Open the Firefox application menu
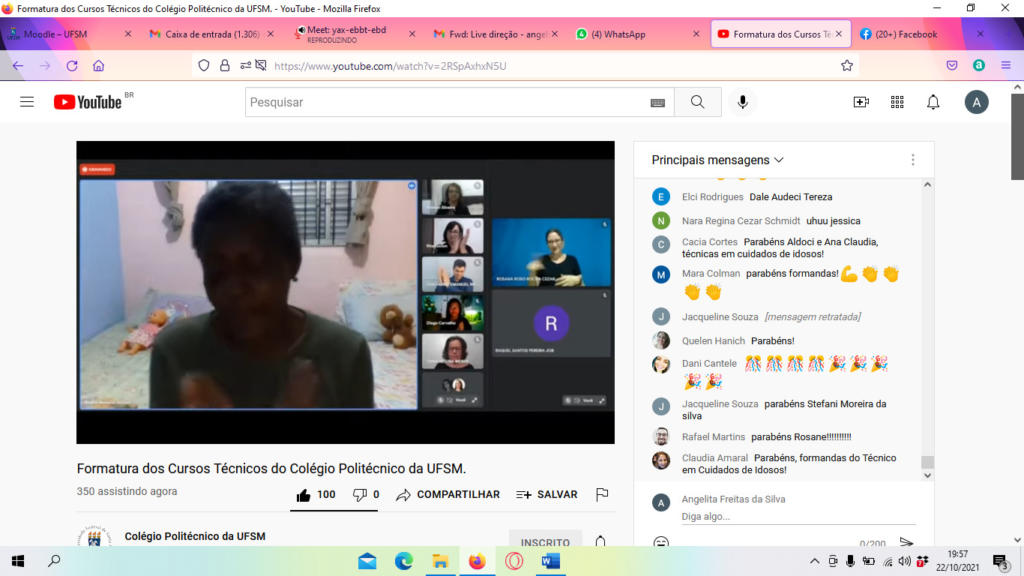The height and width of the screenshot is (576, 1024). point(1006,66)
